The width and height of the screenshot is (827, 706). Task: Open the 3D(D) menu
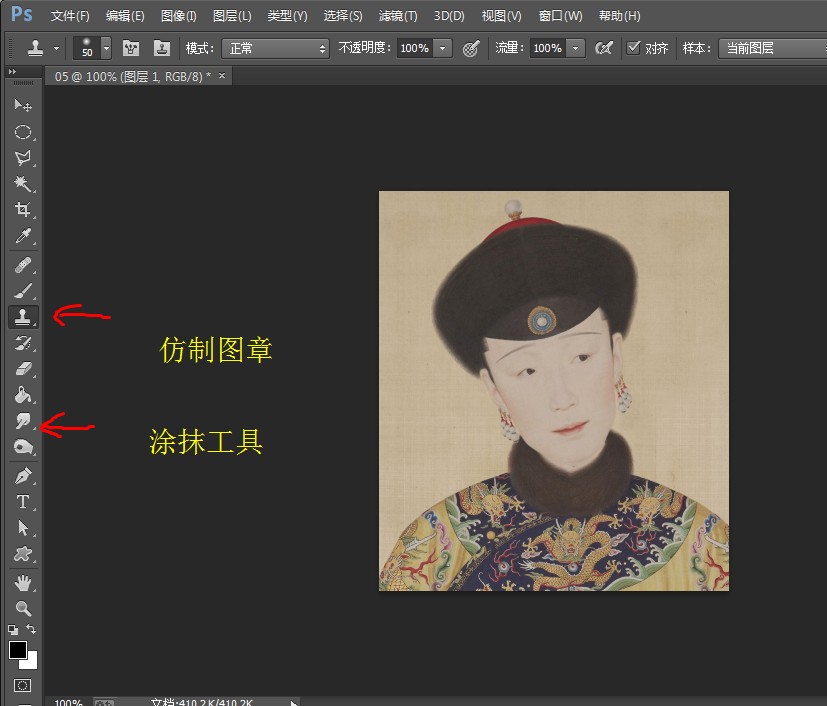coord(449,16)
